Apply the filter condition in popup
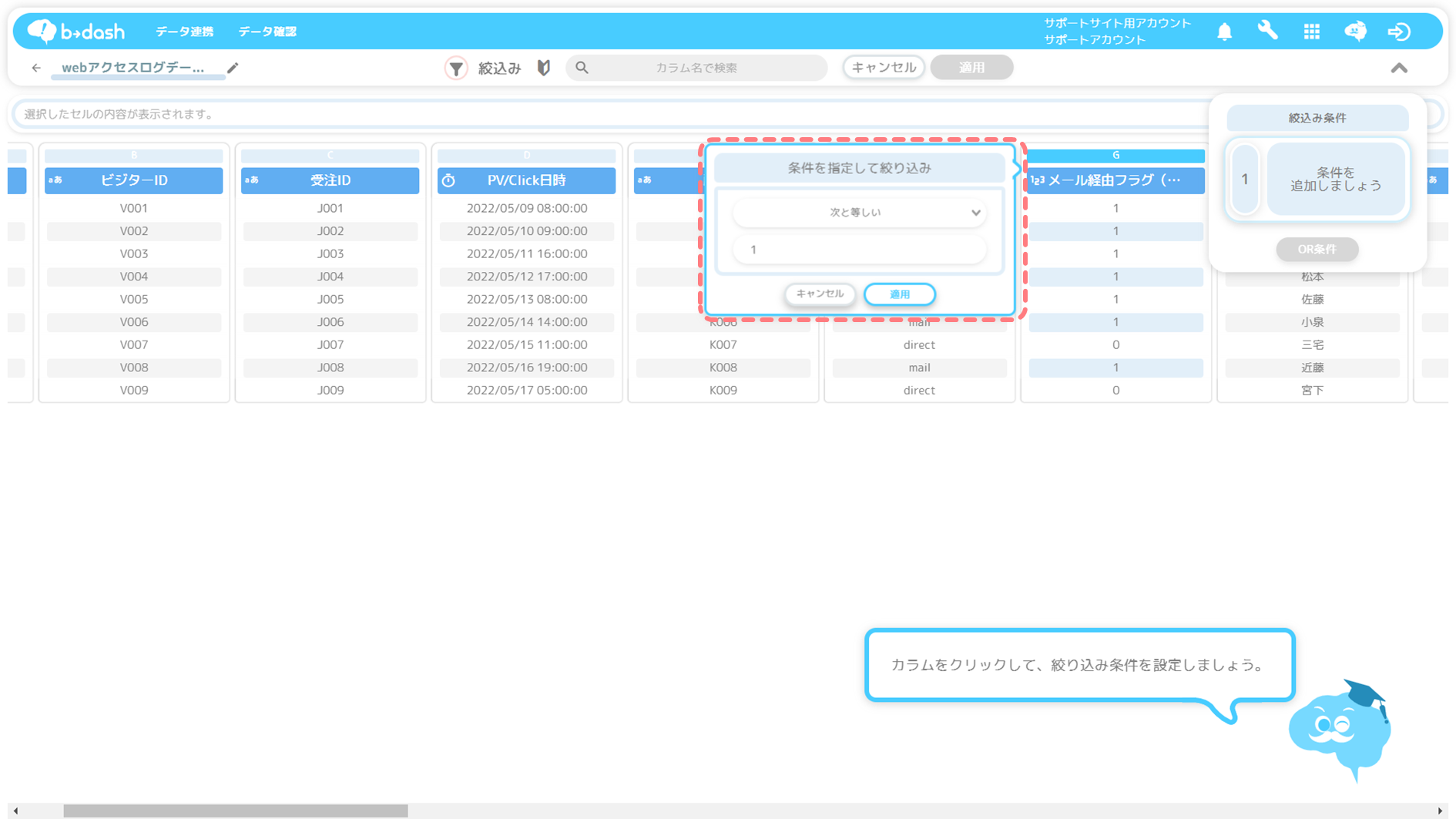1456x819 pixels. pyautogui.click(x=900, y=294)
